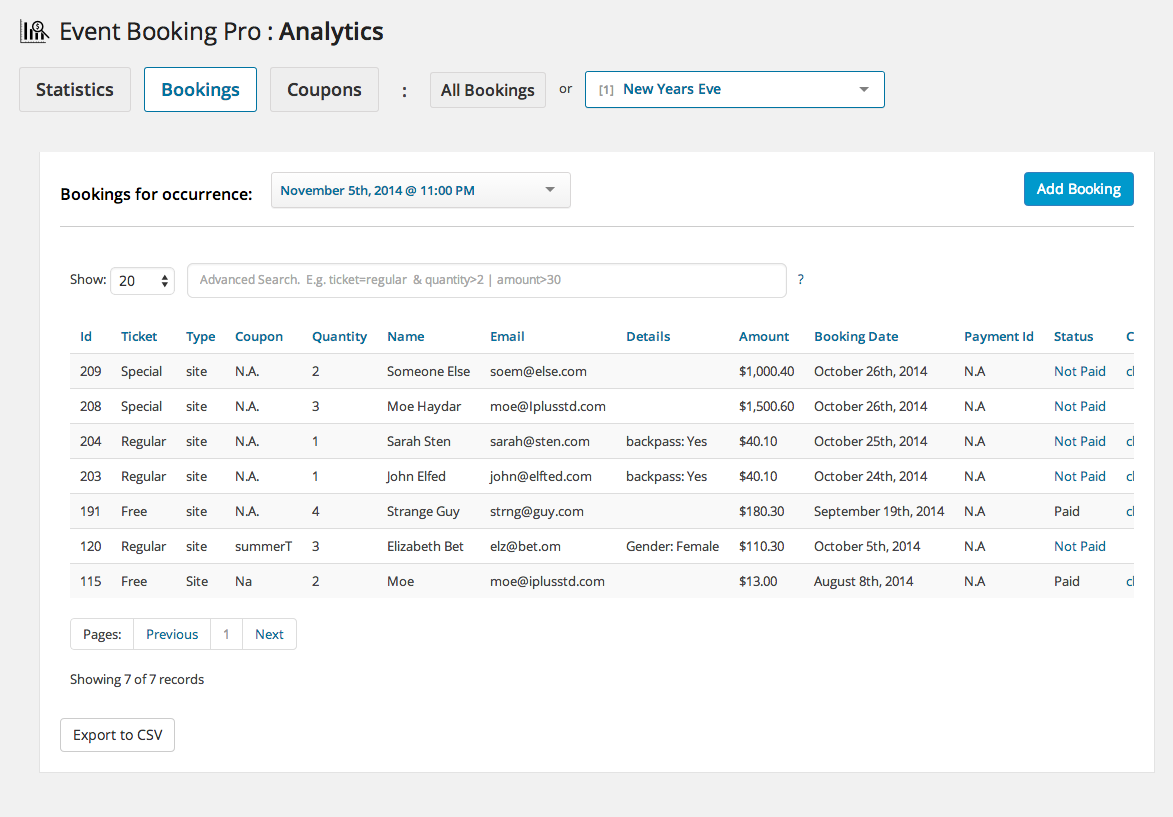Switch to the Coupons tab

[x=324, y=89]
